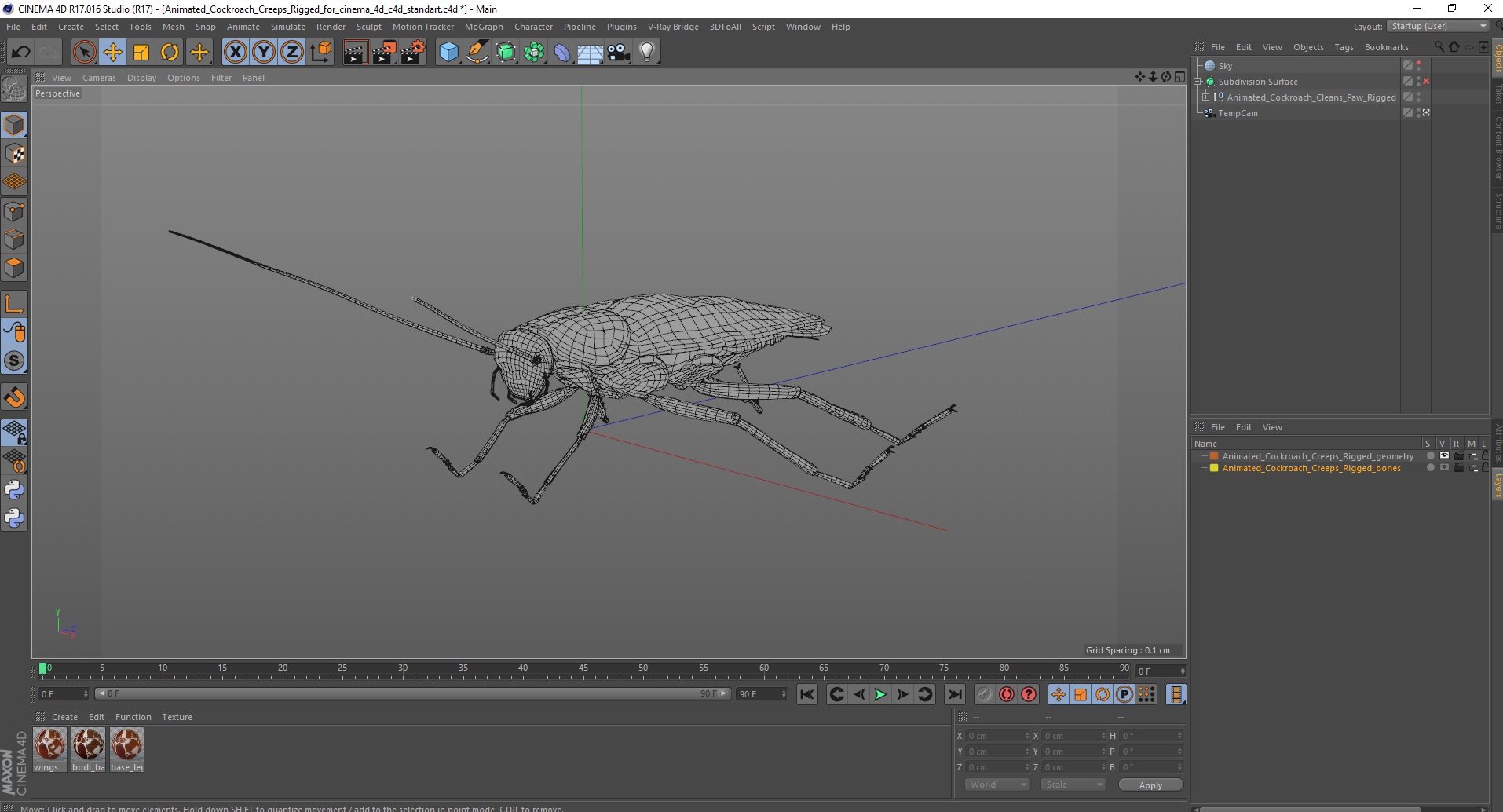Screen dimensions: 1503x812
Task: Click Render View clapperboard icon
Action: pyautogui.click(x=355, y=53)
